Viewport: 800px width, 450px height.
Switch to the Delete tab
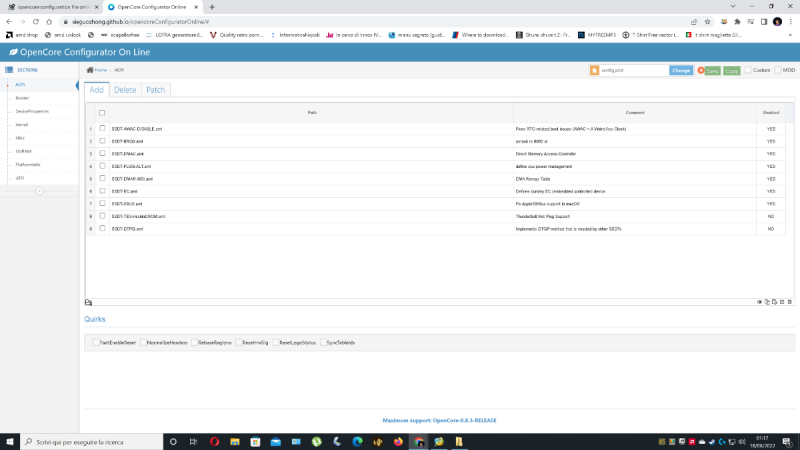click(125, 90)
